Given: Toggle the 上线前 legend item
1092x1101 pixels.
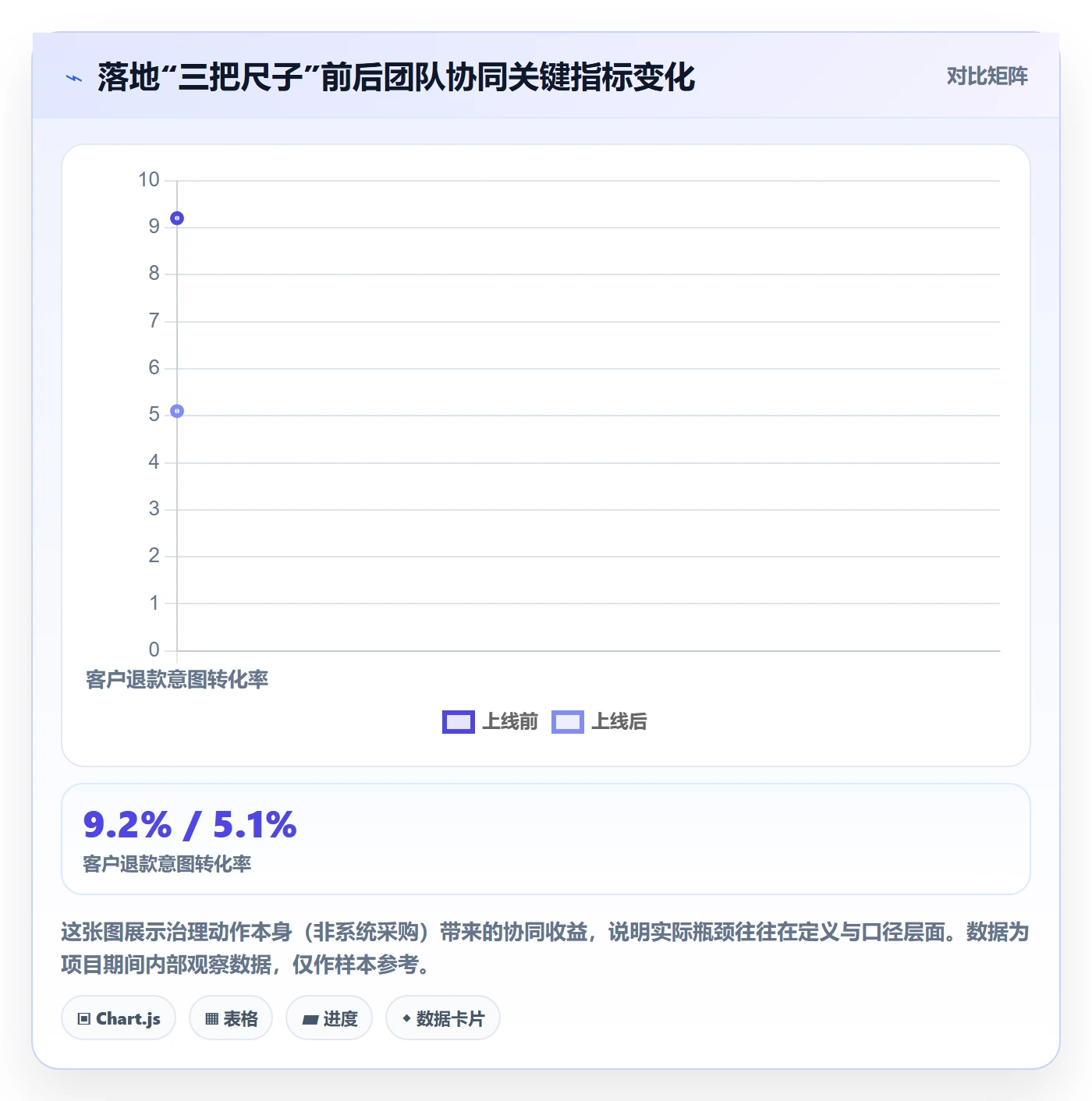Looking at the screenshot, I should [x=490, y=722].
